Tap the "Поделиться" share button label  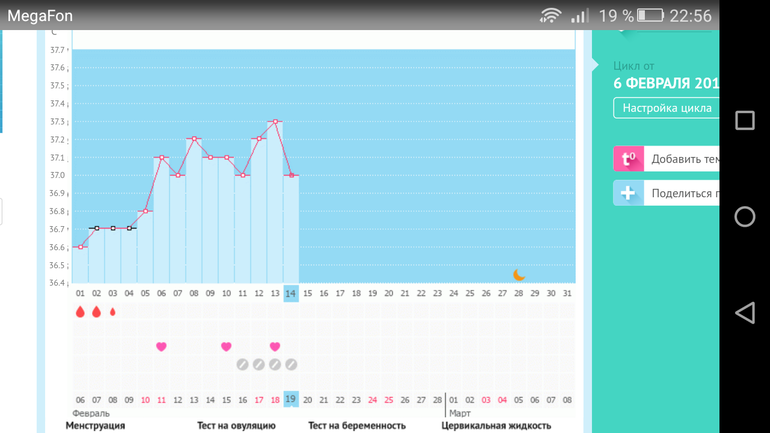coord(684,193)
